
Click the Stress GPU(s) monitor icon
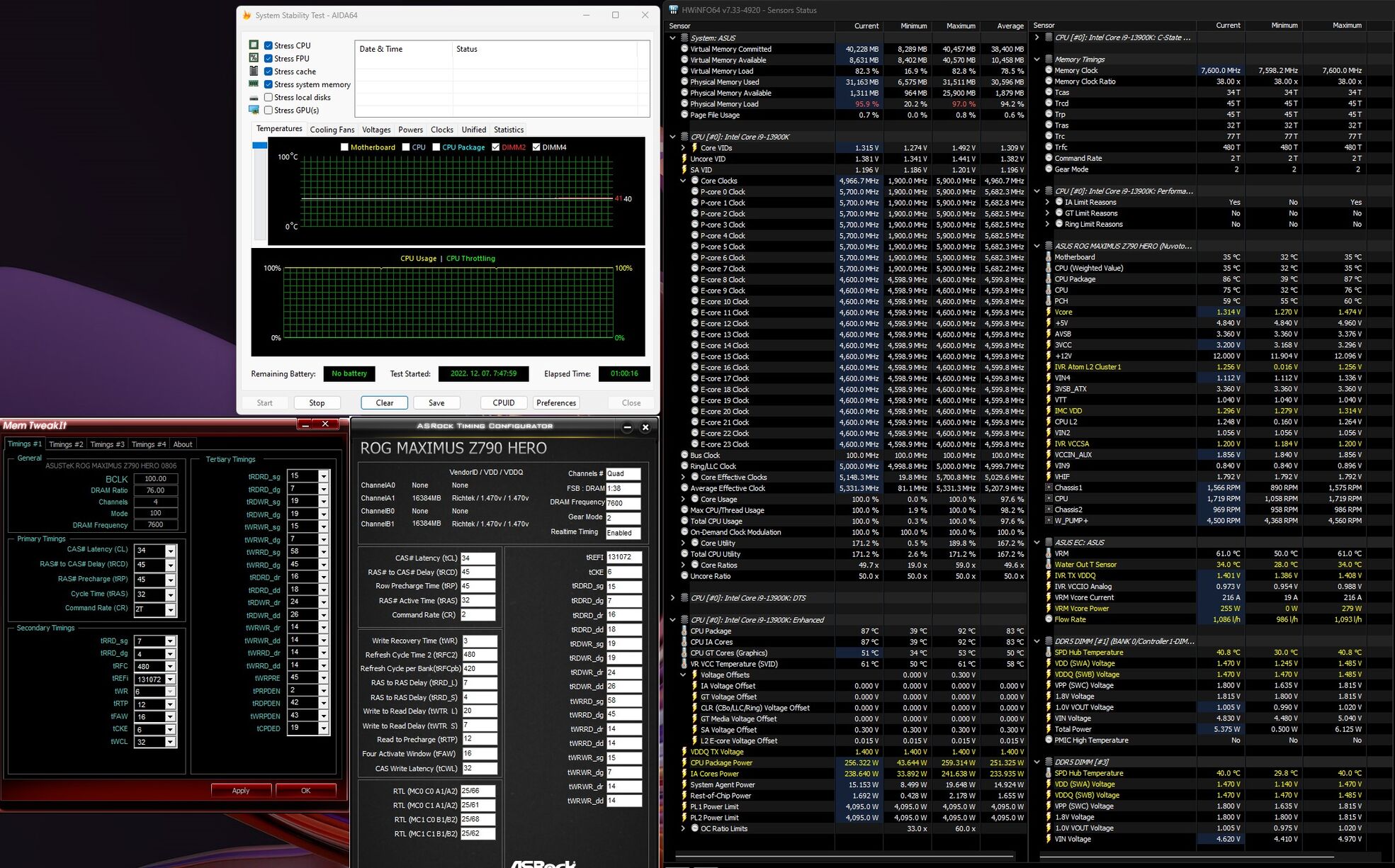254,110
